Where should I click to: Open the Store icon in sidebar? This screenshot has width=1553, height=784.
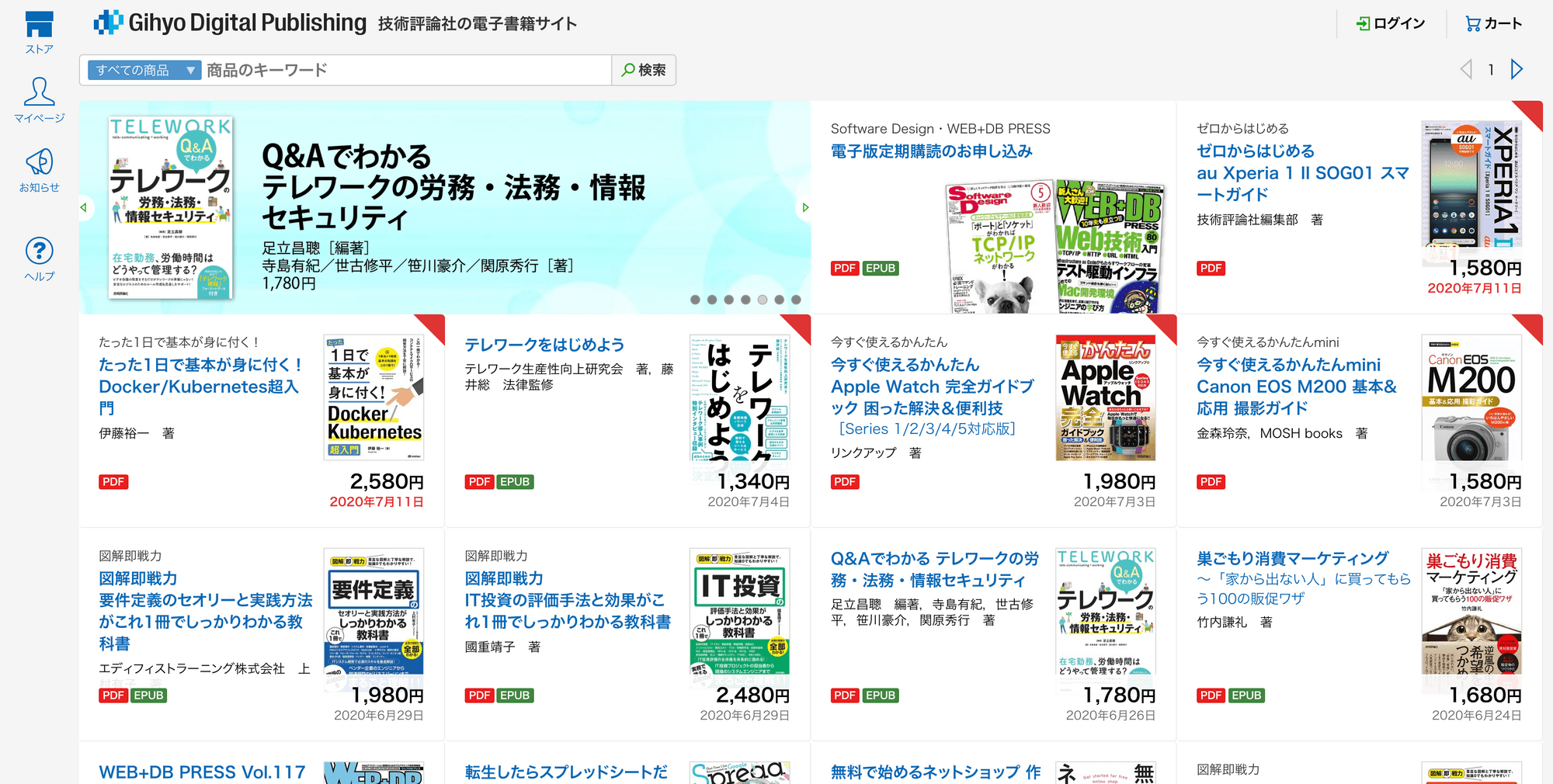point(39,31)
